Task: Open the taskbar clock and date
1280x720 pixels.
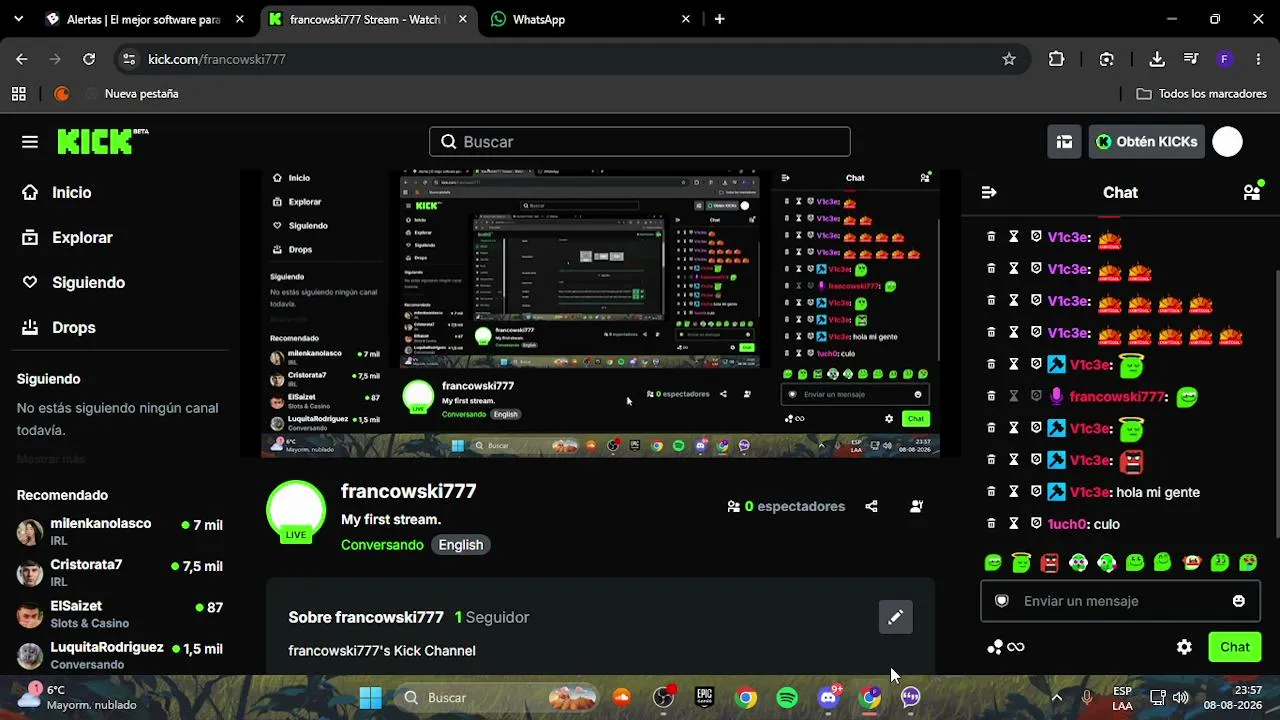Action: (1233, 698)
